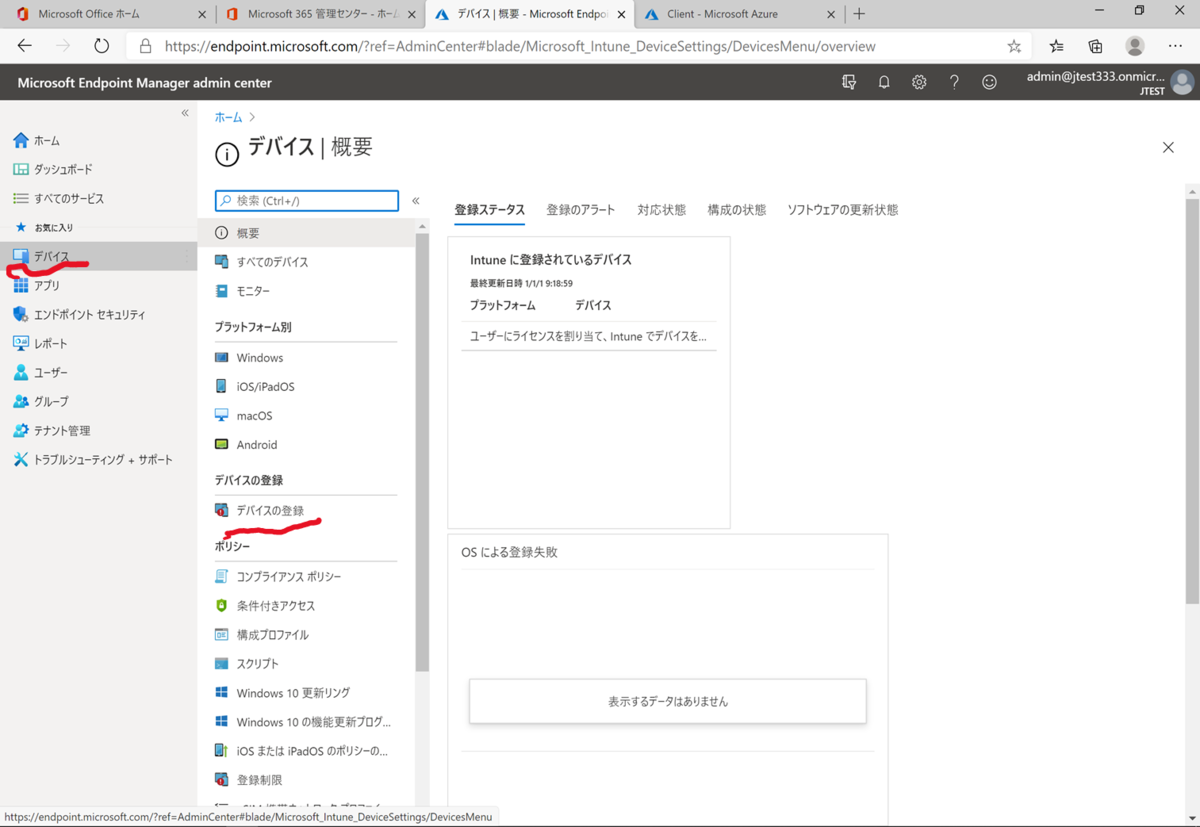
Task: Click the All services list icon
Action: [x=21, y=199]
